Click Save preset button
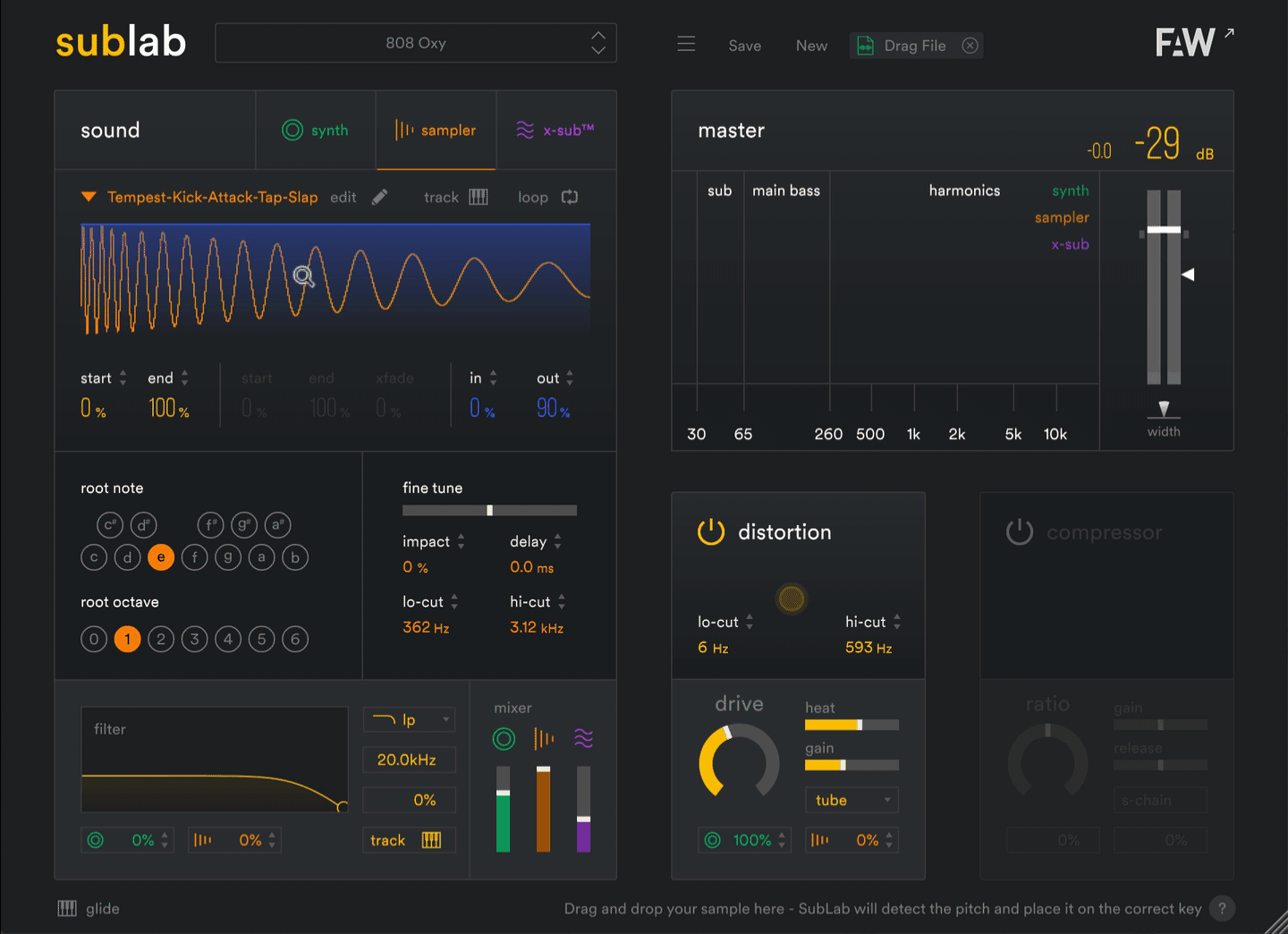The height and width of the screenshot is (934, 1288). click(x=744, y=46)
